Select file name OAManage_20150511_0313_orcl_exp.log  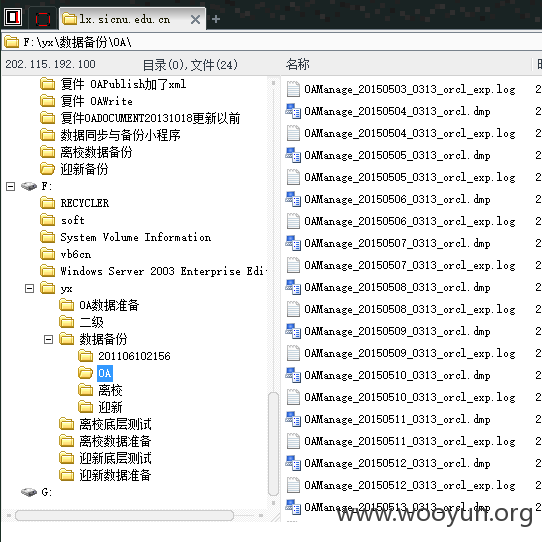(410, 441)
